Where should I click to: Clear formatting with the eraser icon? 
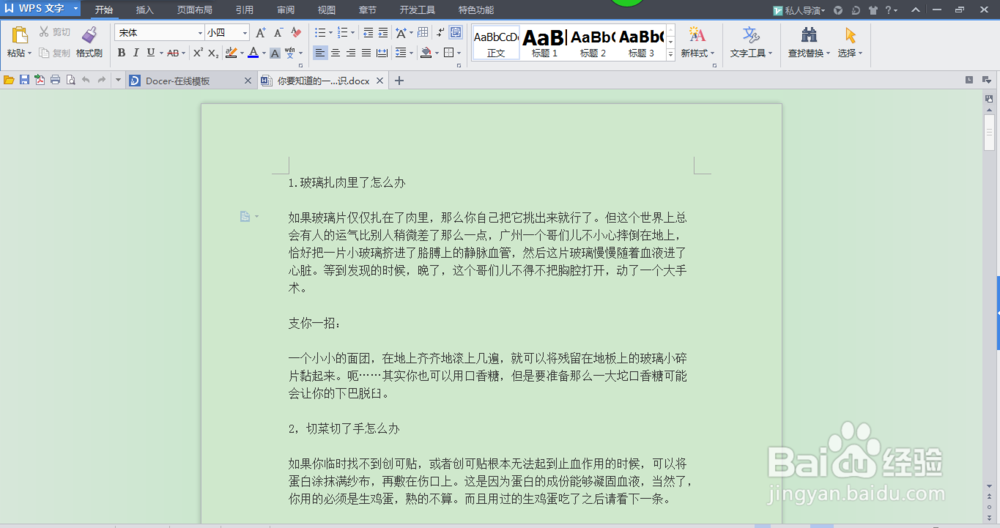296,33
